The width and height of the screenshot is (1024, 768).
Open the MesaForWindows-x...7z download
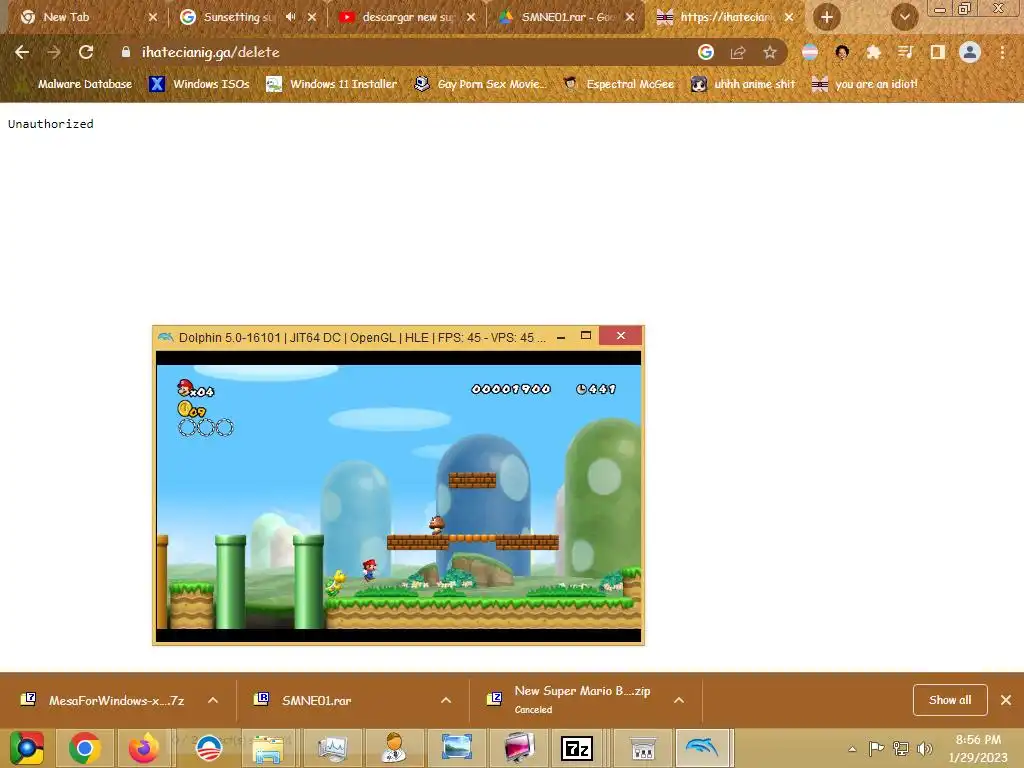103,700
